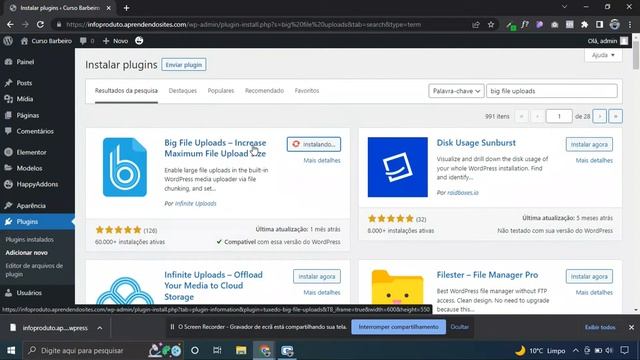The width and height of the screenshot is (640, 360).
Task: Open Editor de arquivos de plugin
Action: coord(34,270)
